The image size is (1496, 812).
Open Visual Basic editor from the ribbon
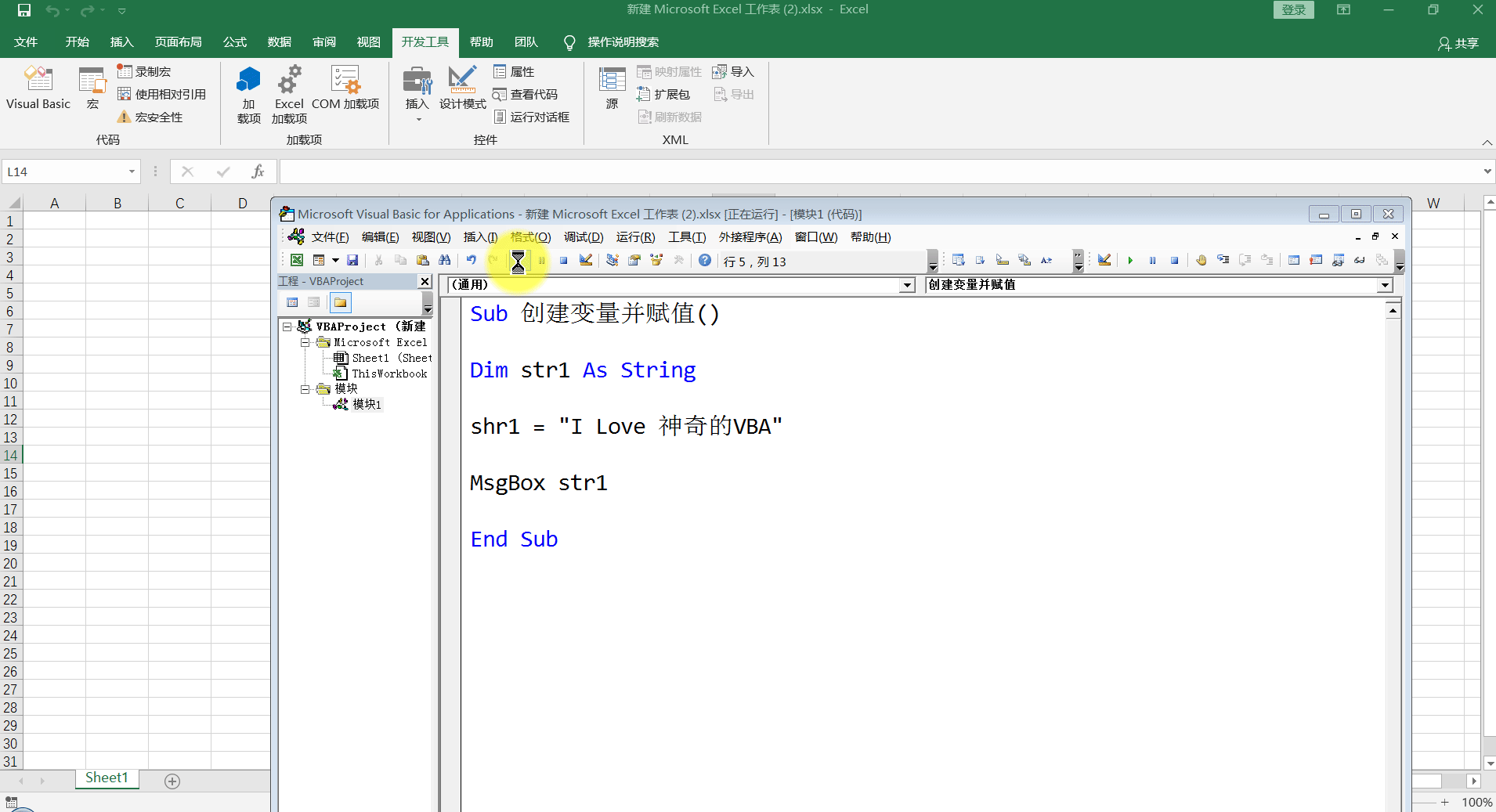pyautogui.click(x=38, y=88)
